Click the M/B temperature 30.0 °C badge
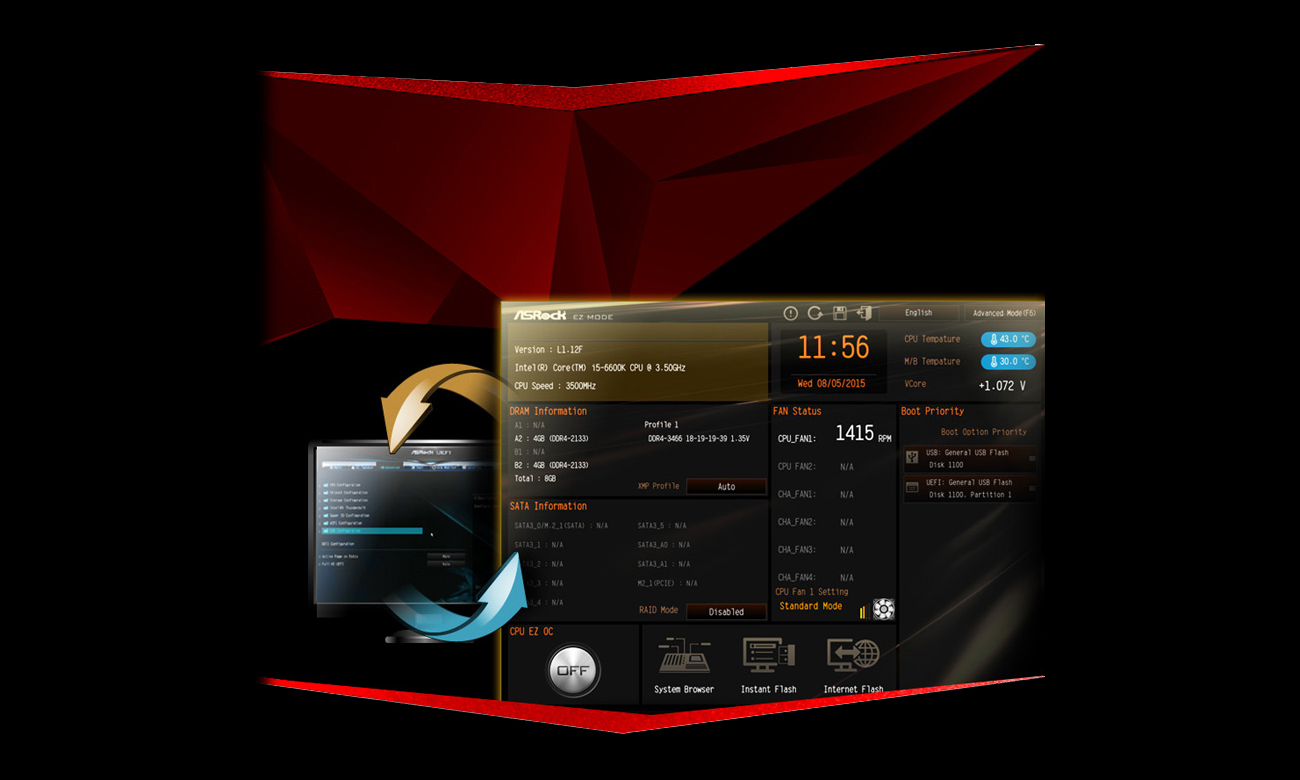 click(x=1008, y=362)
